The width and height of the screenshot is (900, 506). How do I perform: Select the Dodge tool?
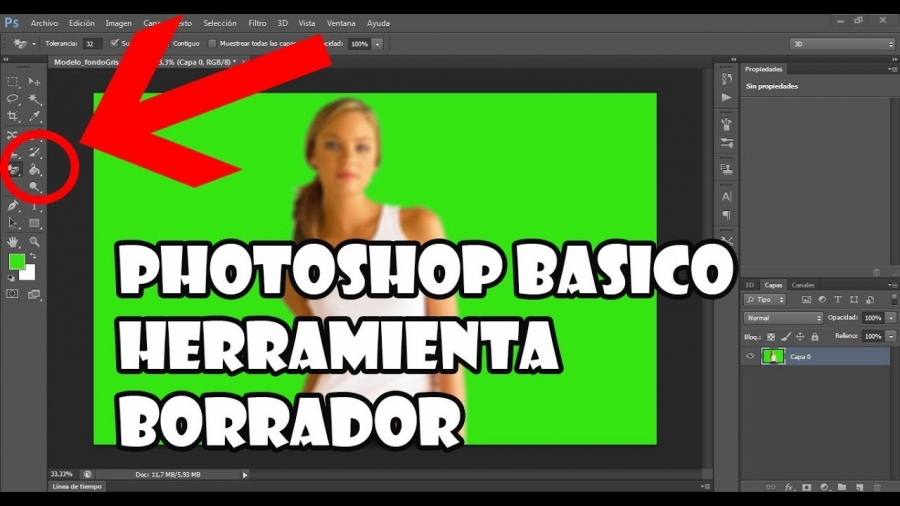click(34, 186)
